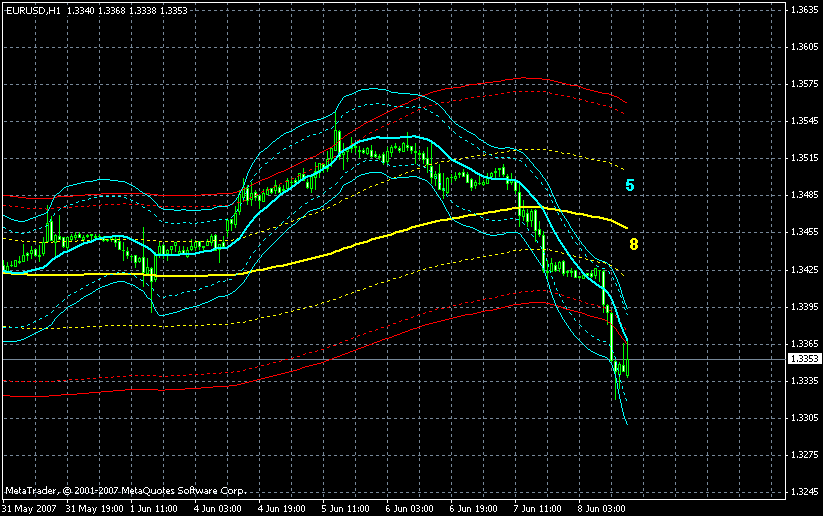The height and width of the screenshot is (516, 823).
Task: Click the 1.3545 price scale label
Action: pos(805,121)
